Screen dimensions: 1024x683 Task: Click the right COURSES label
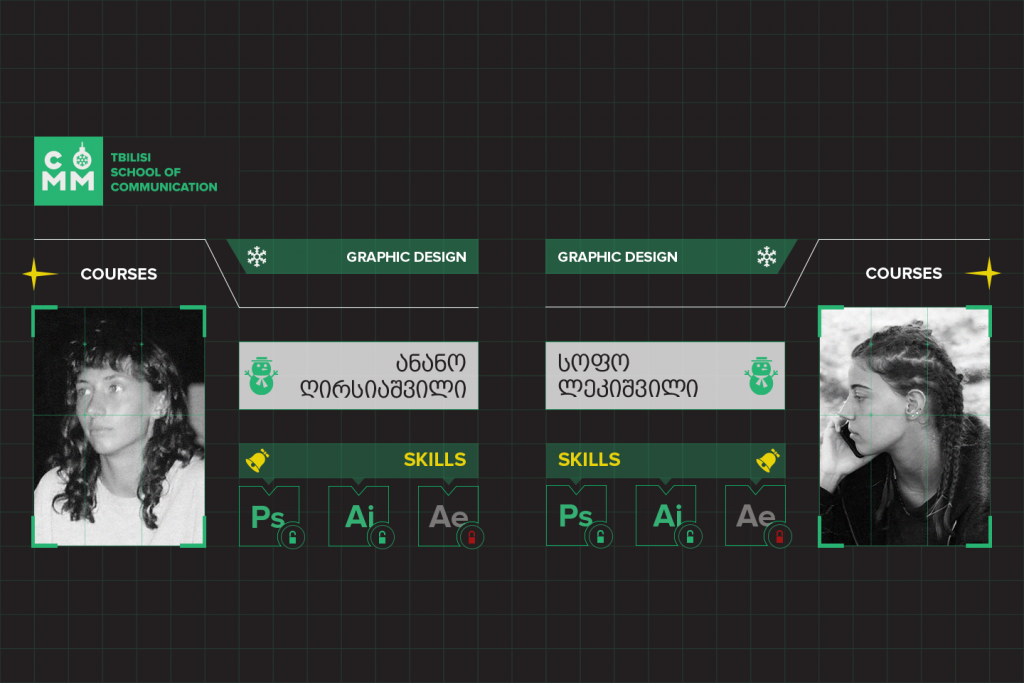pyautogui.click(x=903, y=273)
